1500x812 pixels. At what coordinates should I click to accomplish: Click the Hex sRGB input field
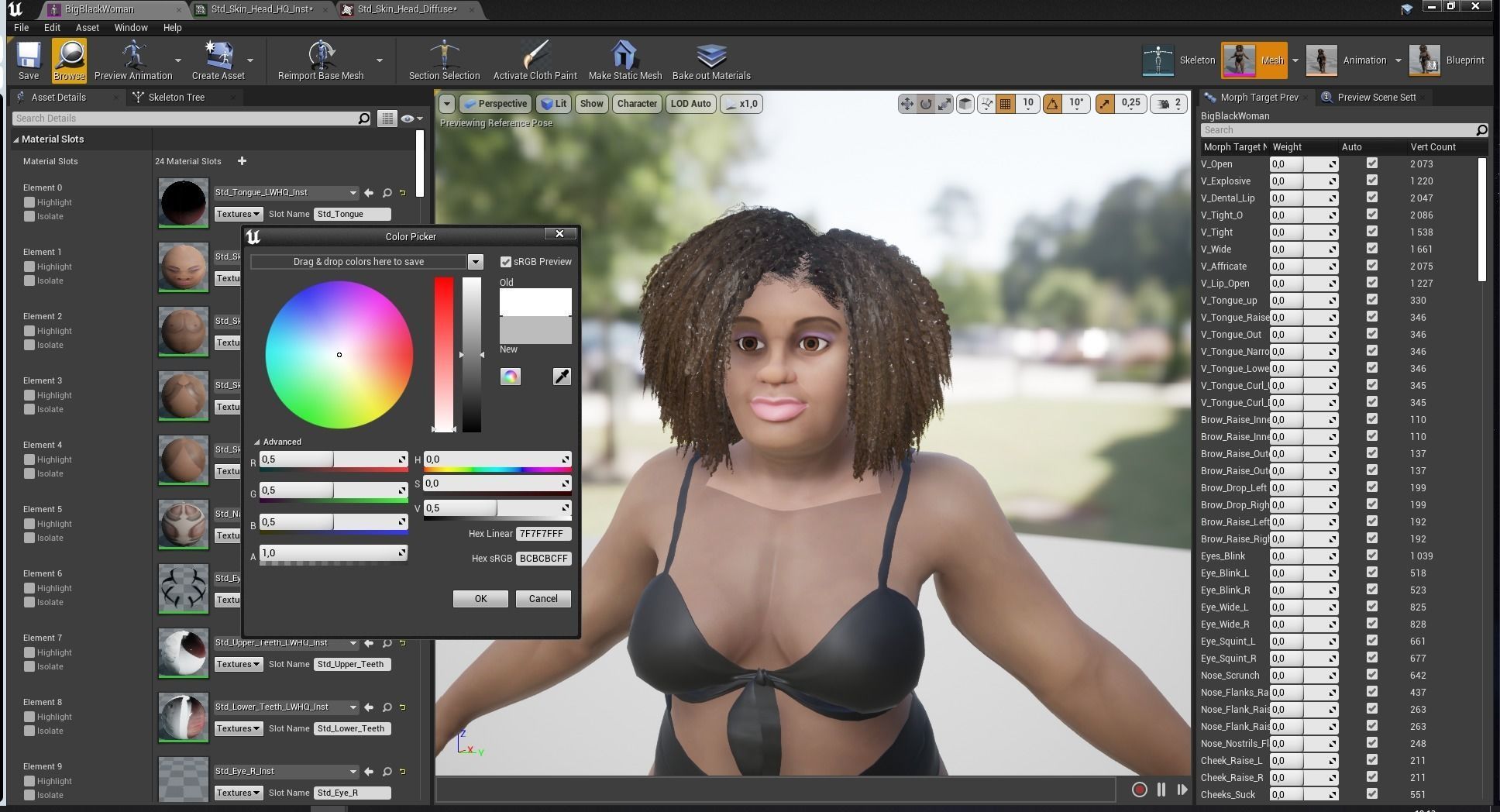pos(544,559)
